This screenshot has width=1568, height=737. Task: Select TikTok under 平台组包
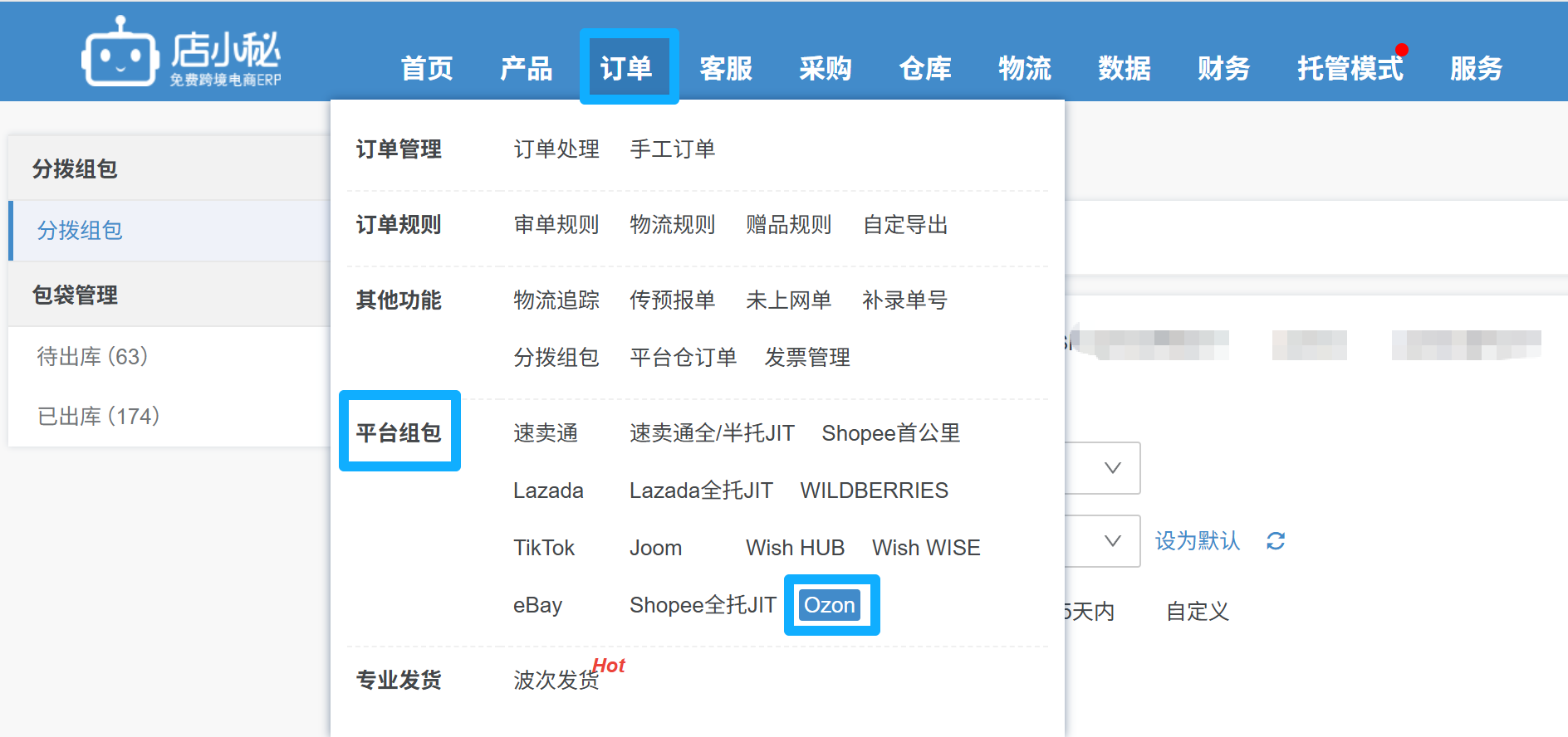coord(544,547)
